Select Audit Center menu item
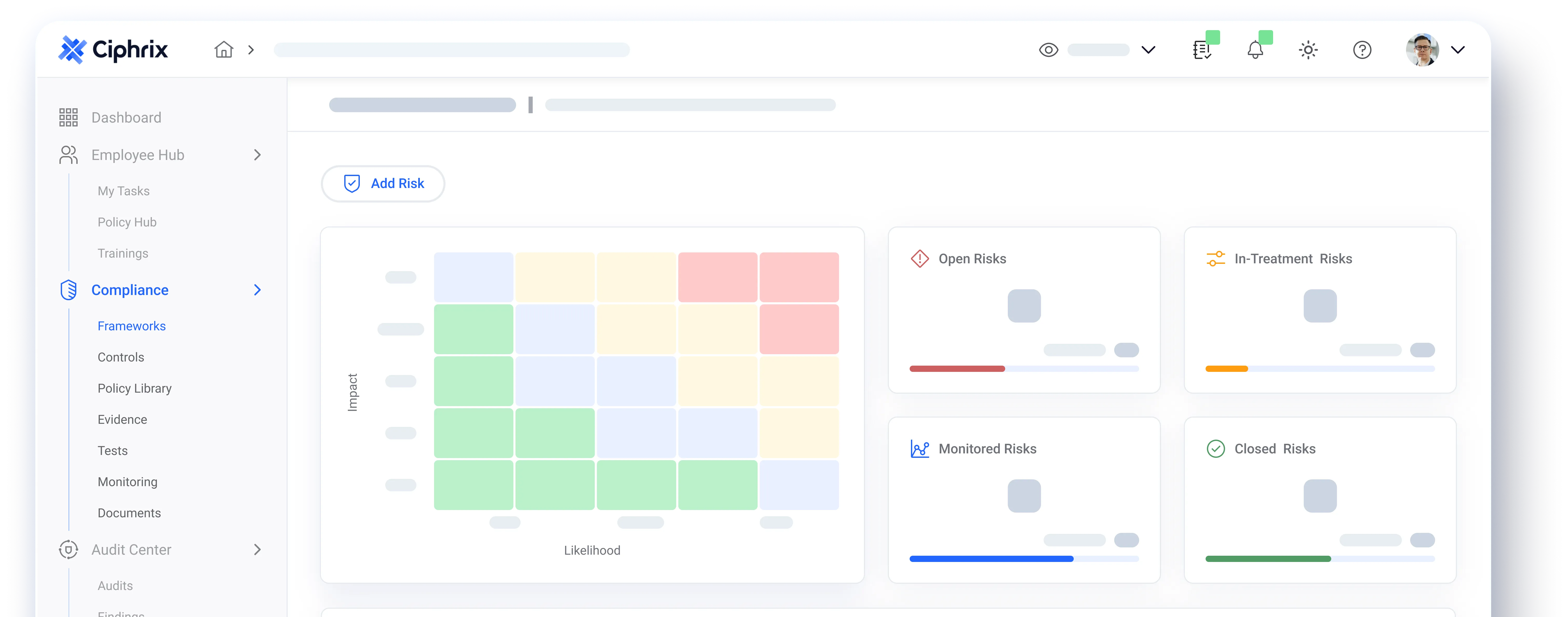Viewport: 1568px width, 617px height. (x=131, y=550)
